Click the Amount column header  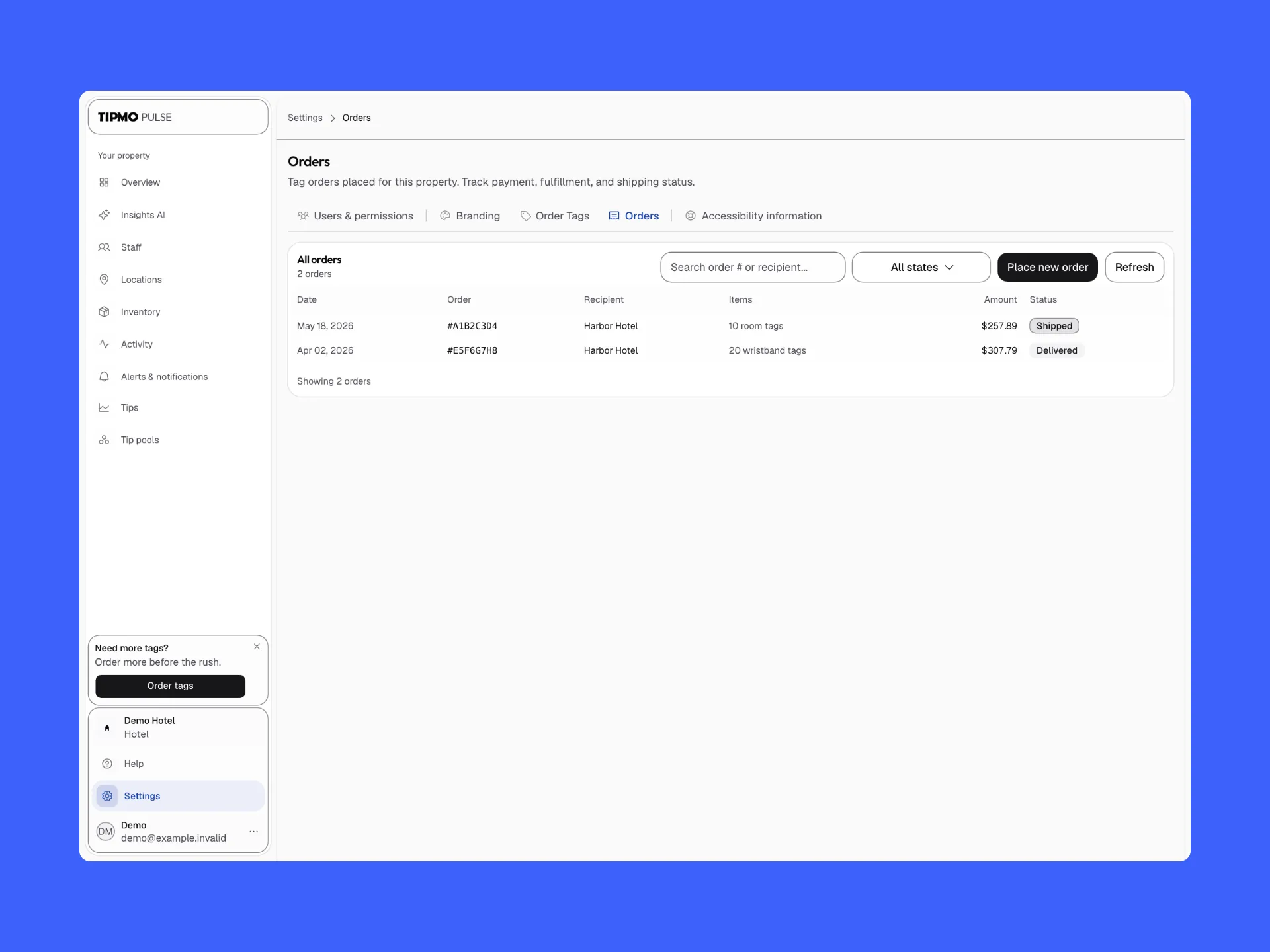1000,299
